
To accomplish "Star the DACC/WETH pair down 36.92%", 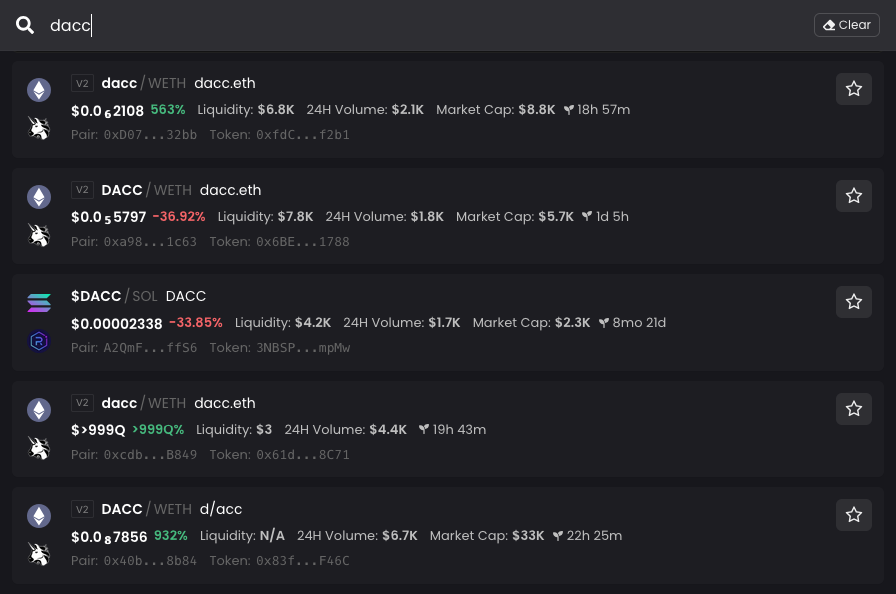I will click(x=854, y=196).
